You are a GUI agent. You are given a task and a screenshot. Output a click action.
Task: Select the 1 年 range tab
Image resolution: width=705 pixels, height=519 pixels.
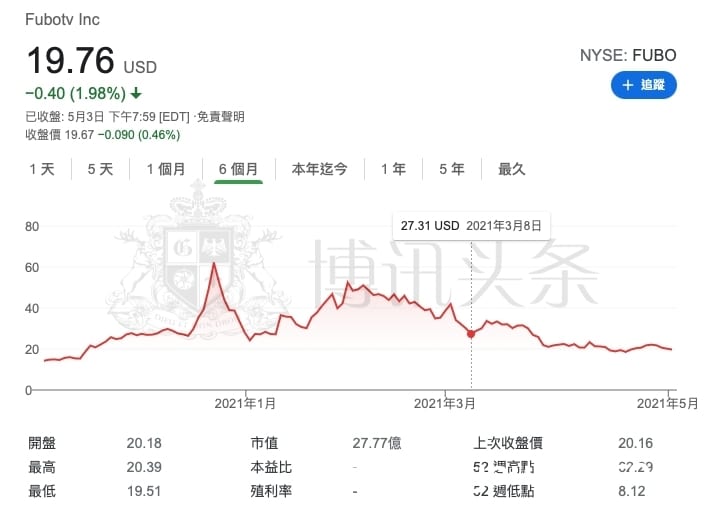pos(393,169)
